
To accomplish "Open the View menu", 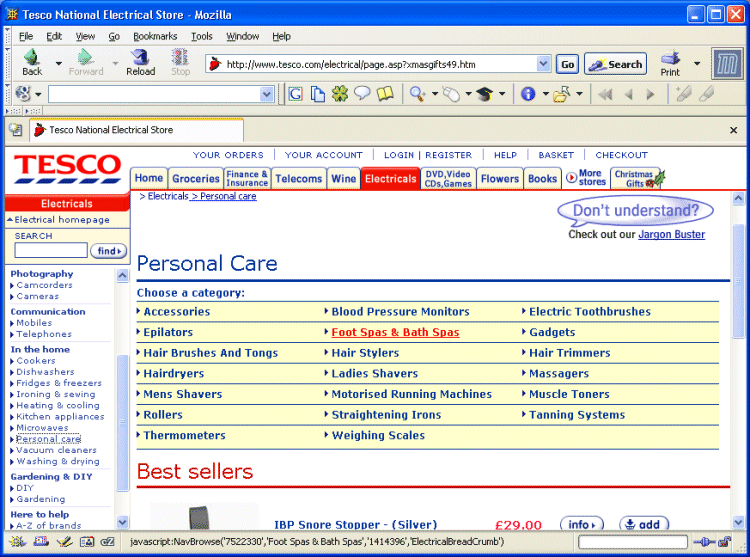I will click(85, 36).
